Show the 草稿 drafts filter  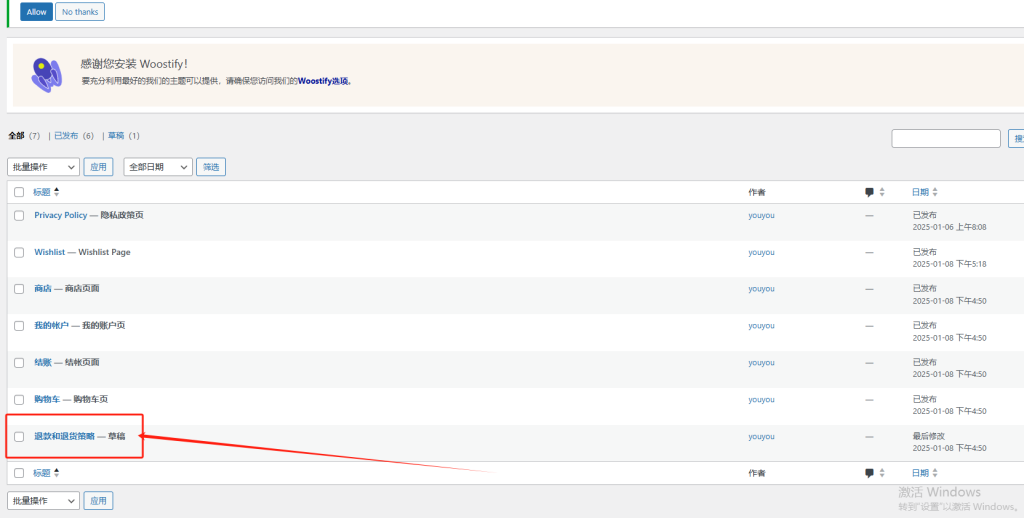(116, 136)
